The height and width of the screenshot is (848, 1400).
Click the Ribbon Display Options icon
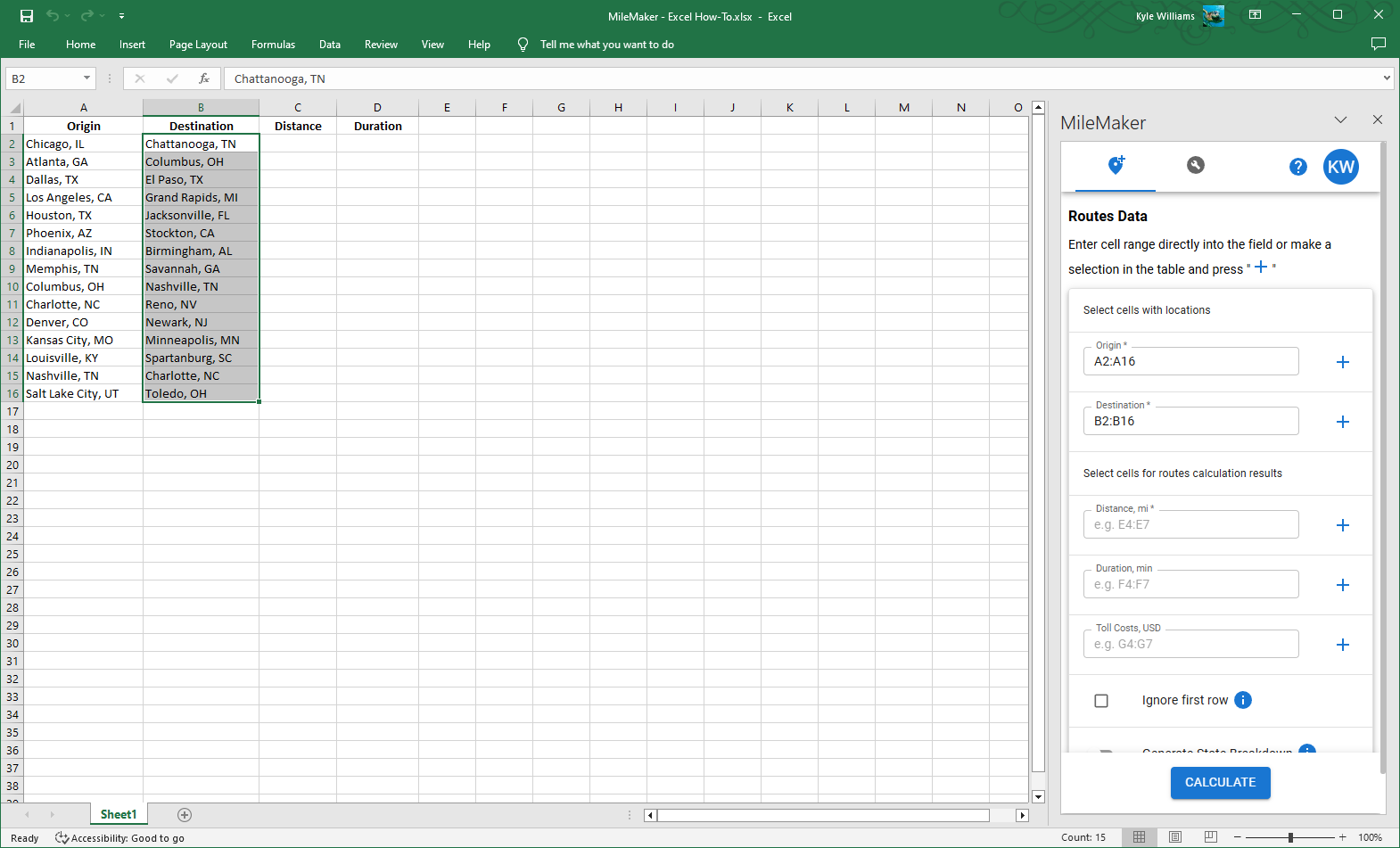point(1255,15)
